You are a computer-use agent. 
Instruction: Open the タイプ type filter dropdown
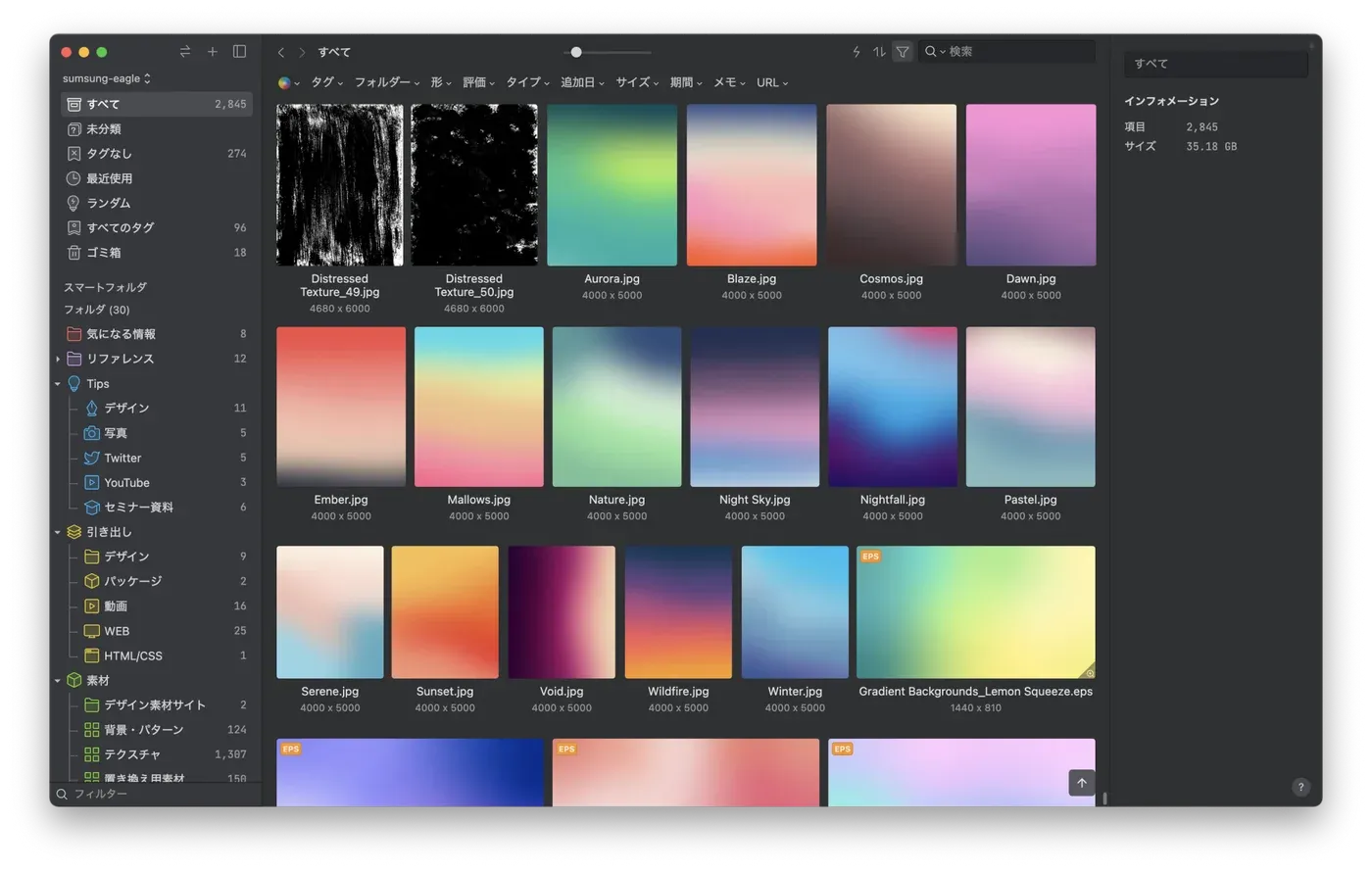coord(528,82)
